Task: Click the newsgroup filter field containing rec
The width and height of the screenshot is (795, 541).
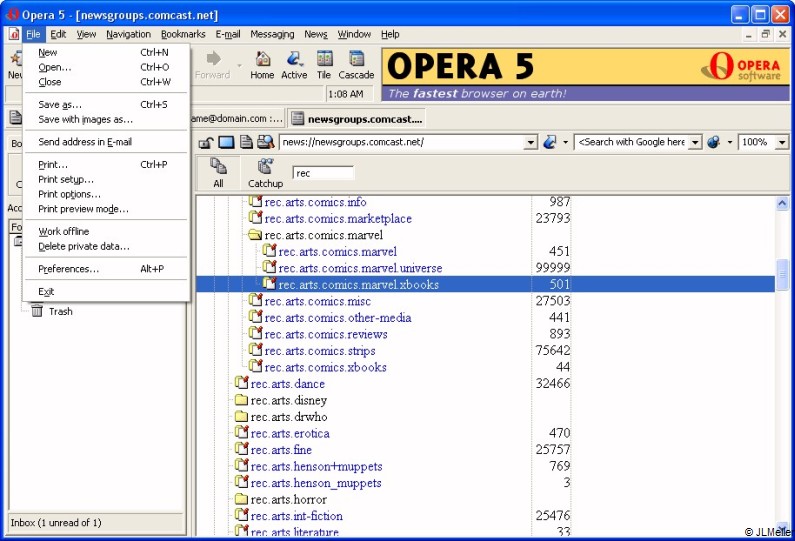Action: click(x=323, y=173)
